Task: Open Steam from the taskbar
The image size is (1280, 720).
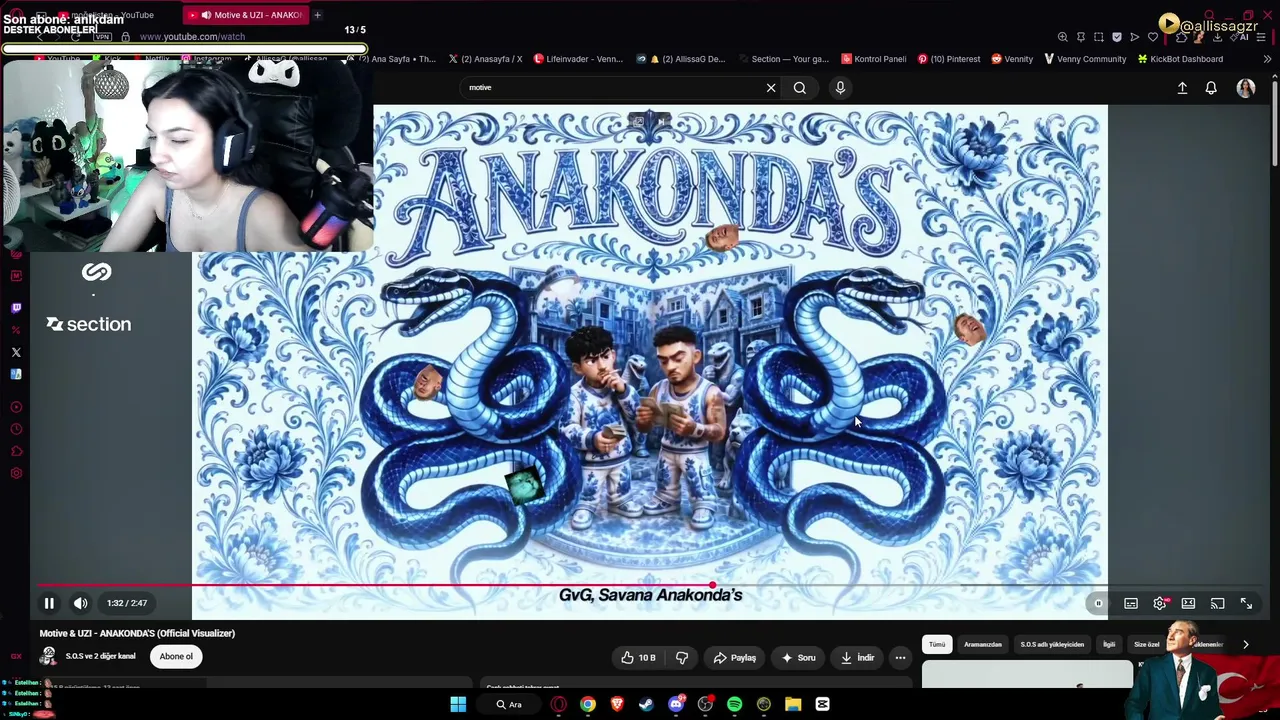Action: [x=646, y=704]
